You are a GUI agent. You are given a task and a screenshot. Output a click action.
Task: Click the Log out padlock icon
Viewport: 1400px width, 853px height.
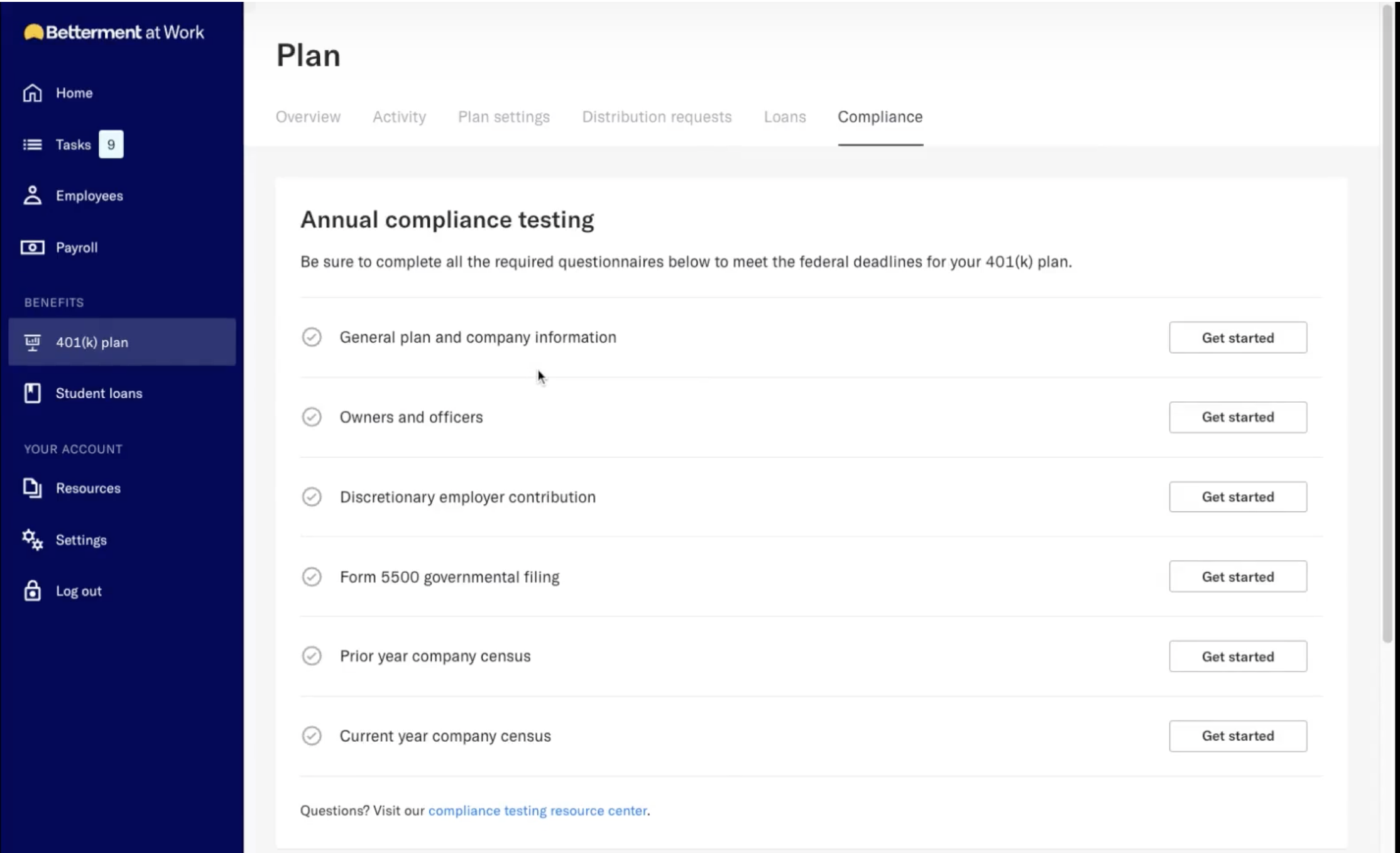pyautogui.click(x=31, y=590)
